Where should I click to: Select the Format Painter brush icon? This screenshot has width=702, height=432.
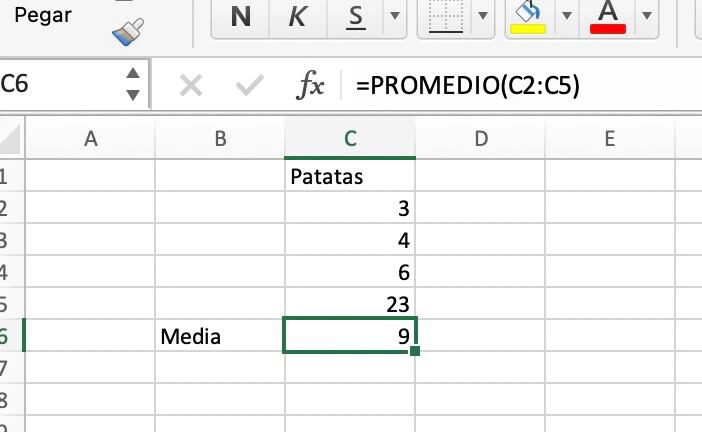128,31
